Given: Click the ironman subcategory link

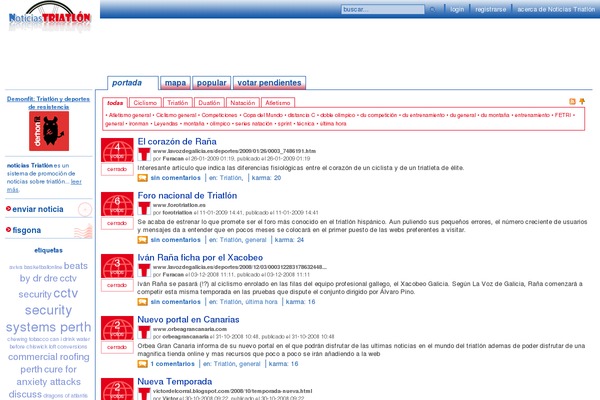Looking at the screenshot, I should pyautogui.click(x=139, y=124).
